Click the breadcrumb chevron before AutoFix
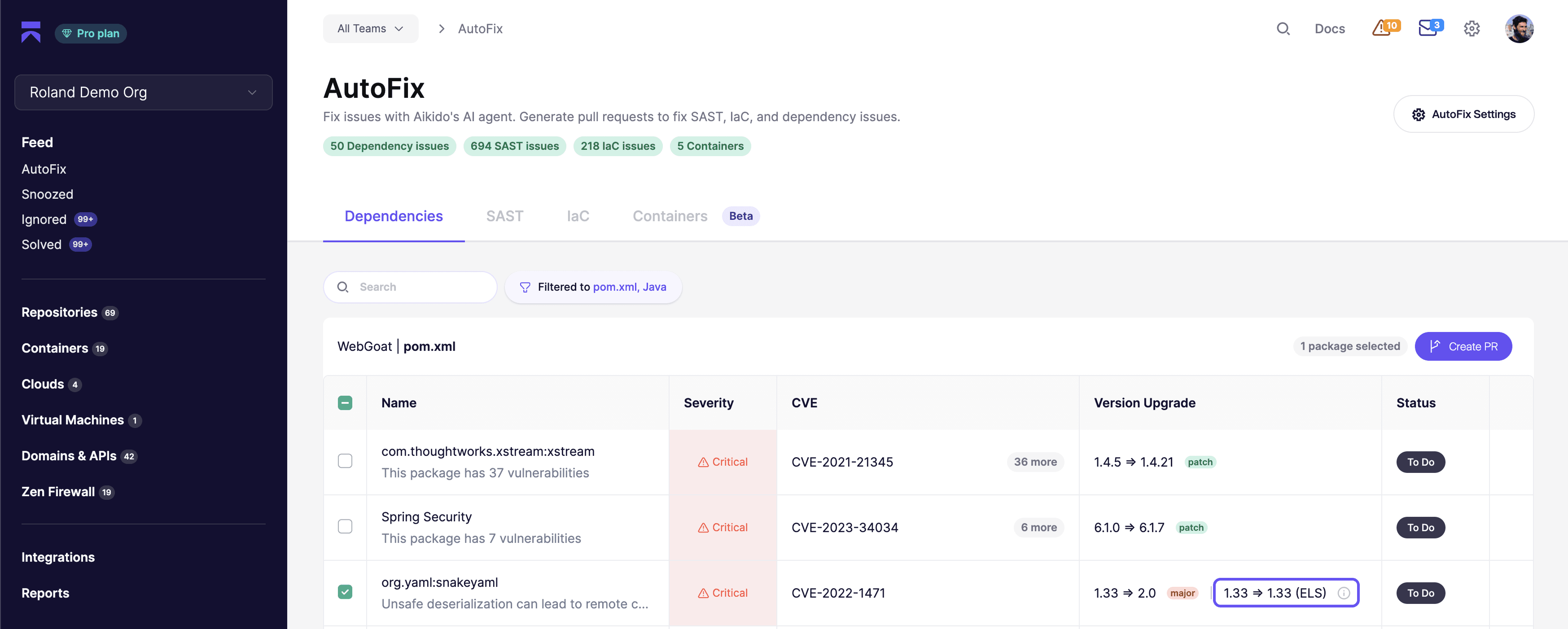 (x=441, y=29)
